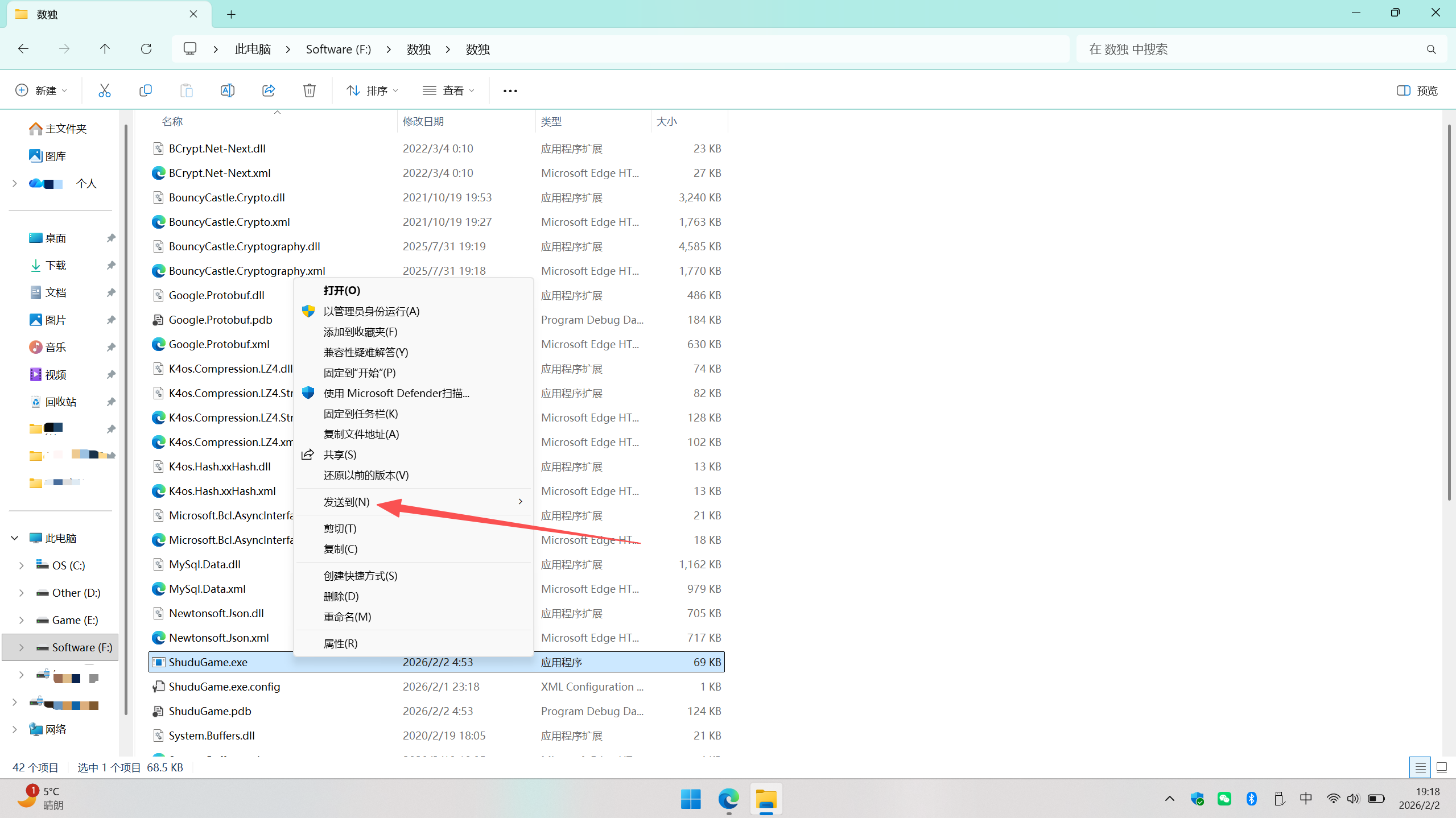Click the Copy icon in toolbar
Screen dimensions: 1456x818
pyautogui.click(x=145, y=90)
